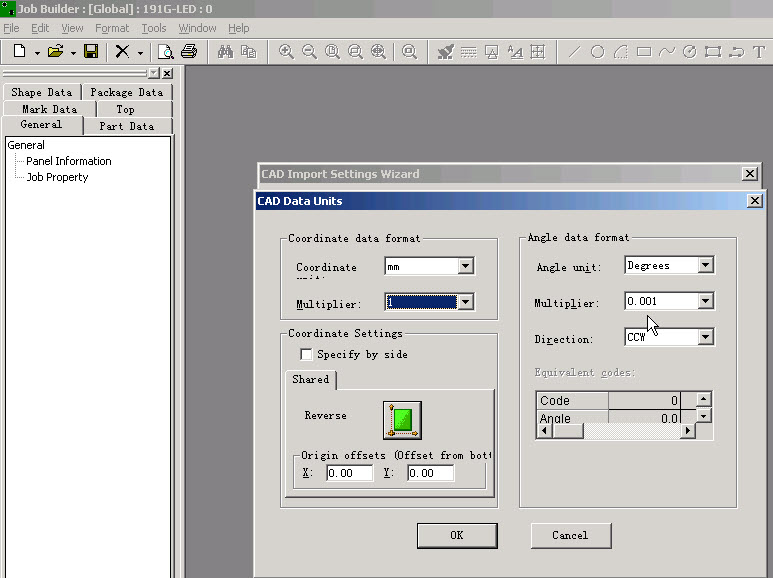This screenshot has width=773, height=578.
Task: Open the Format menu
Action: click(x=112, y=28)
